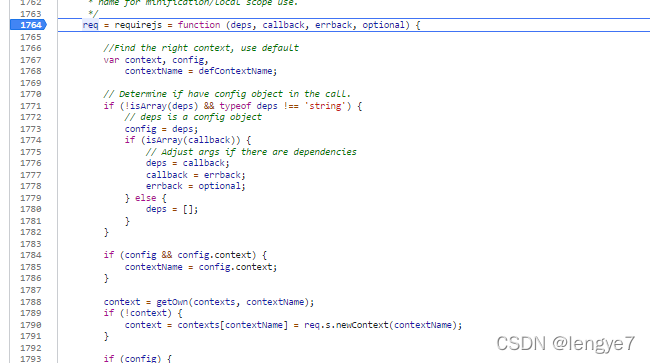This screenshot has height=363, width=650.
Task: Click gutter line number 1777
Action: click(31, 175)
